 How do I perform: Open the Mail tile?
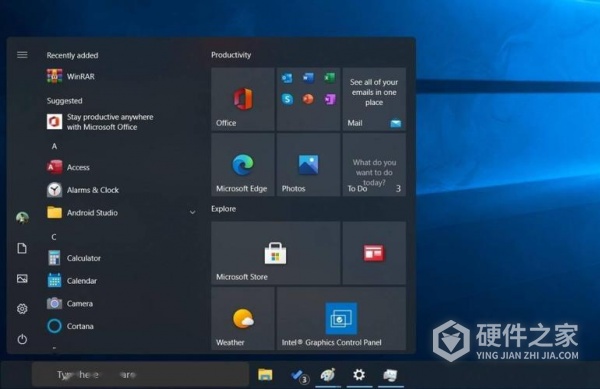[x=374, y=99]
